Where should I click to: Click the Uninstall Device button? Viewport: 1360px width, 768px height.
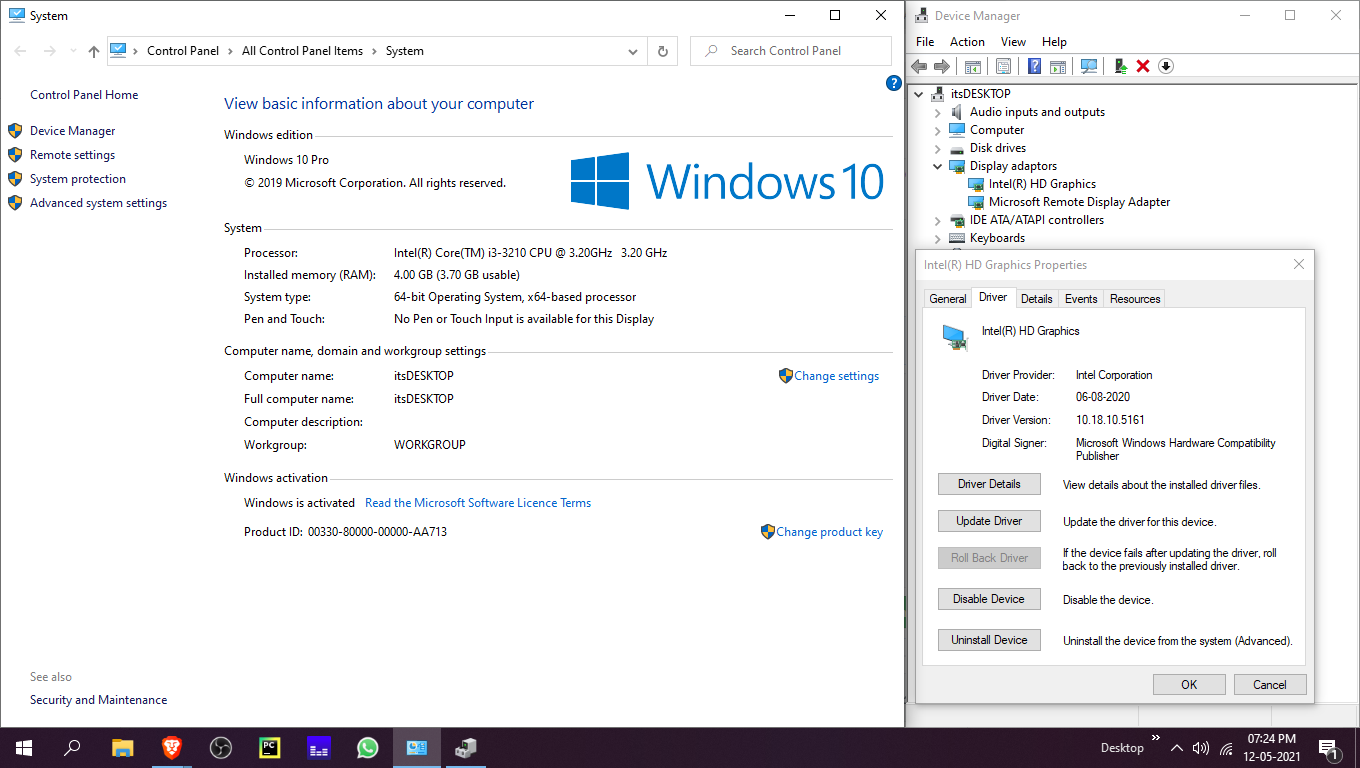(x=989, y=640)
